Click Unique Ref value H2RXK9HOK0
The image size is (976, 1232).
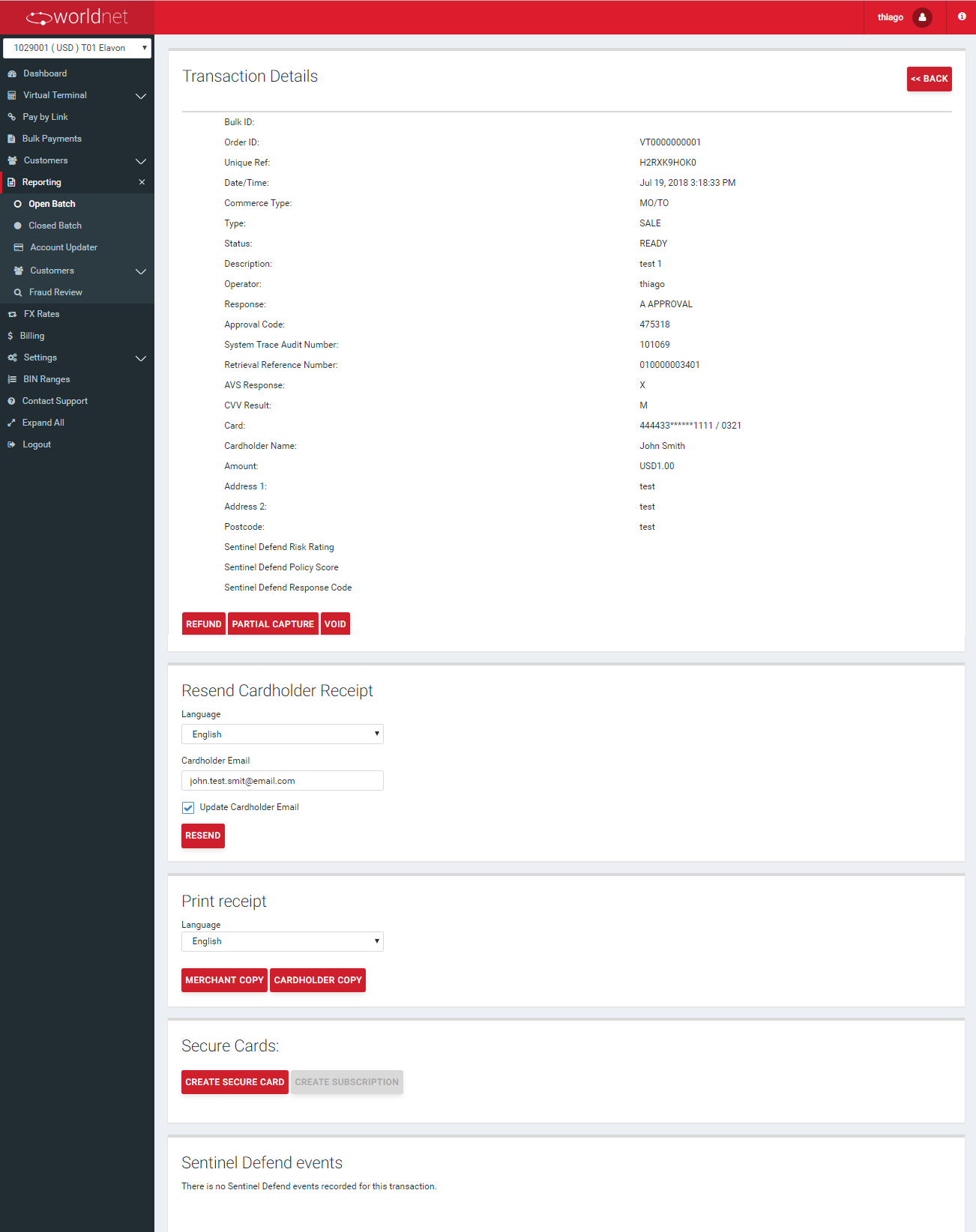[x=668, y=163]
